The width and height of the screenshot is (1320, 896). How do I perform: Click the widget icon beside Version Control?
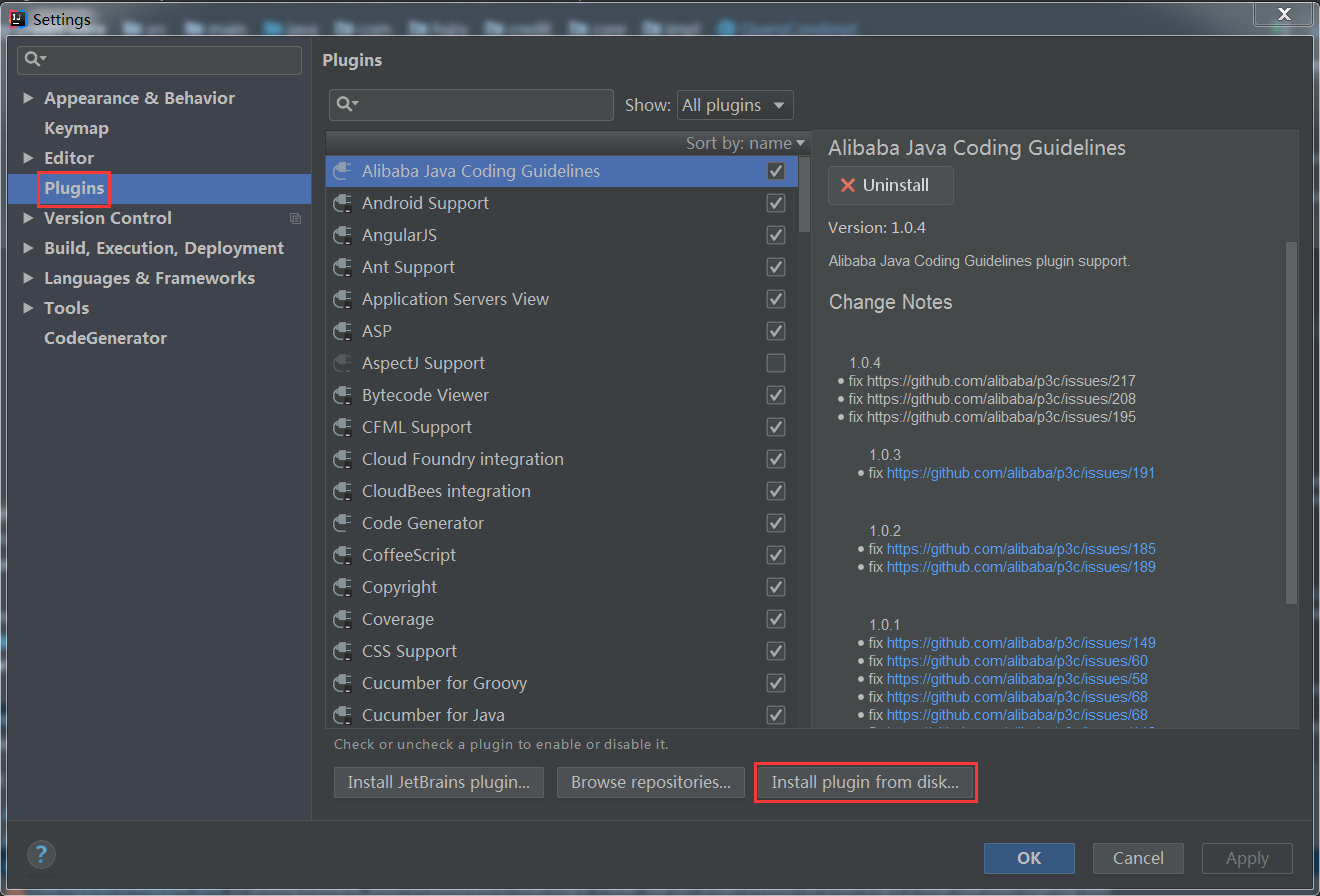tap(295, 217)
